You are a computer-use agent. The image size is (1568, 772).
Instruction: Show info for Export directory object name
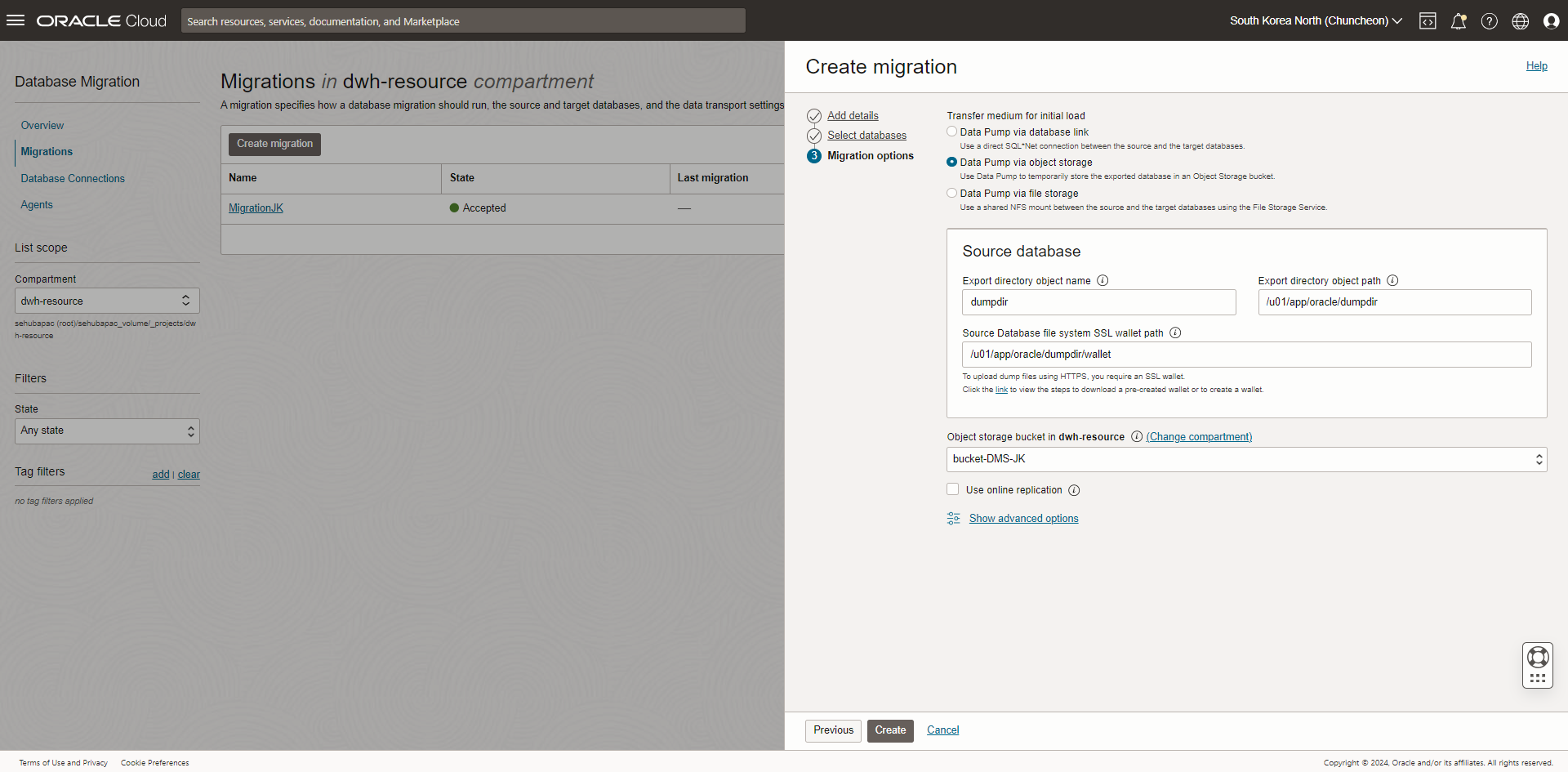(x=1102, y=280)
